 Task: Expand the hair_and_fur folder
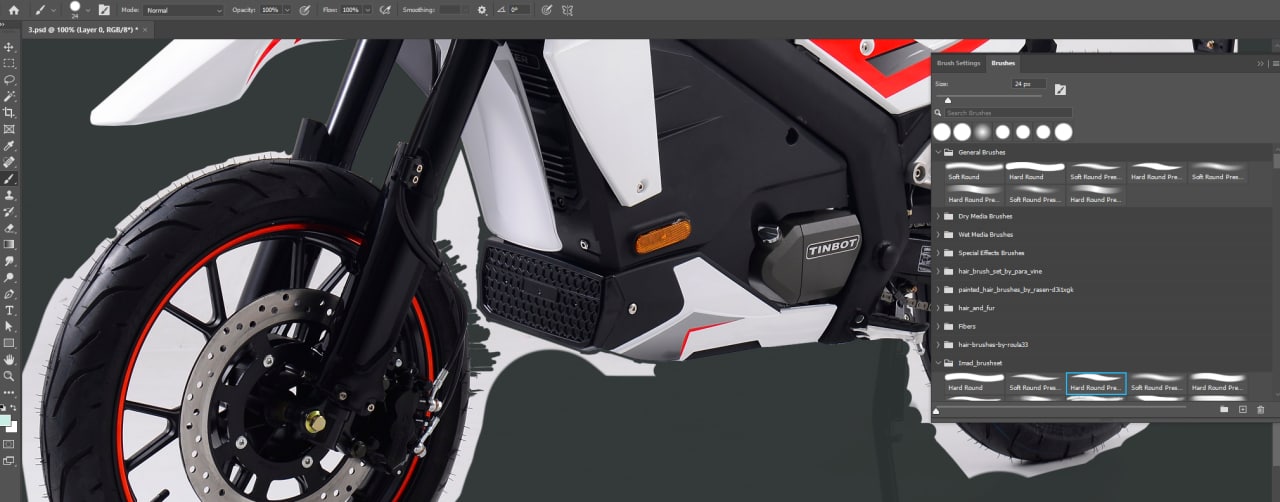938,308
